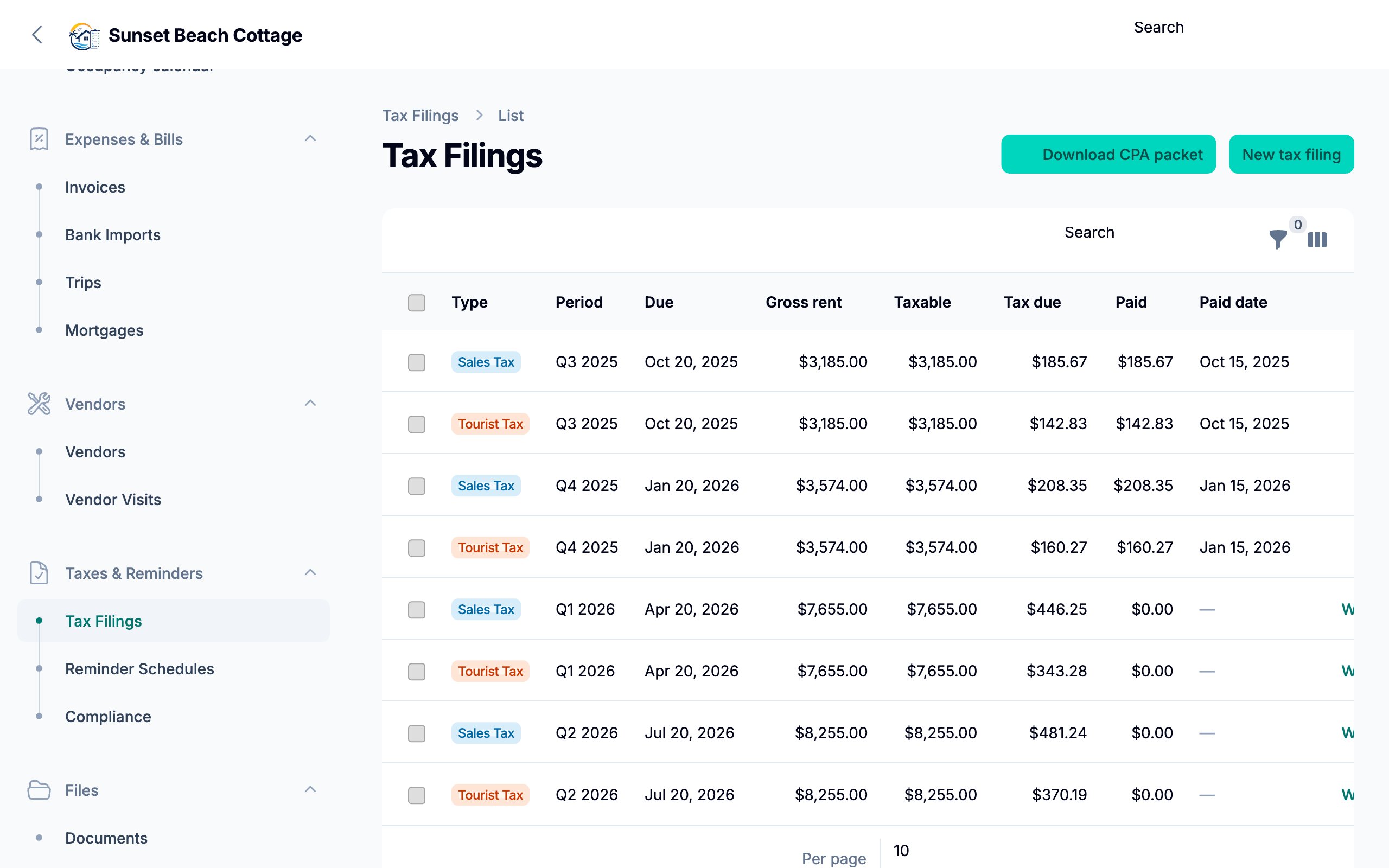Check the Q2 2026 Tourist Tax row checkbox
This screenshot has height=868, width=1389.
pyautogui.click(x=416, y=795)
